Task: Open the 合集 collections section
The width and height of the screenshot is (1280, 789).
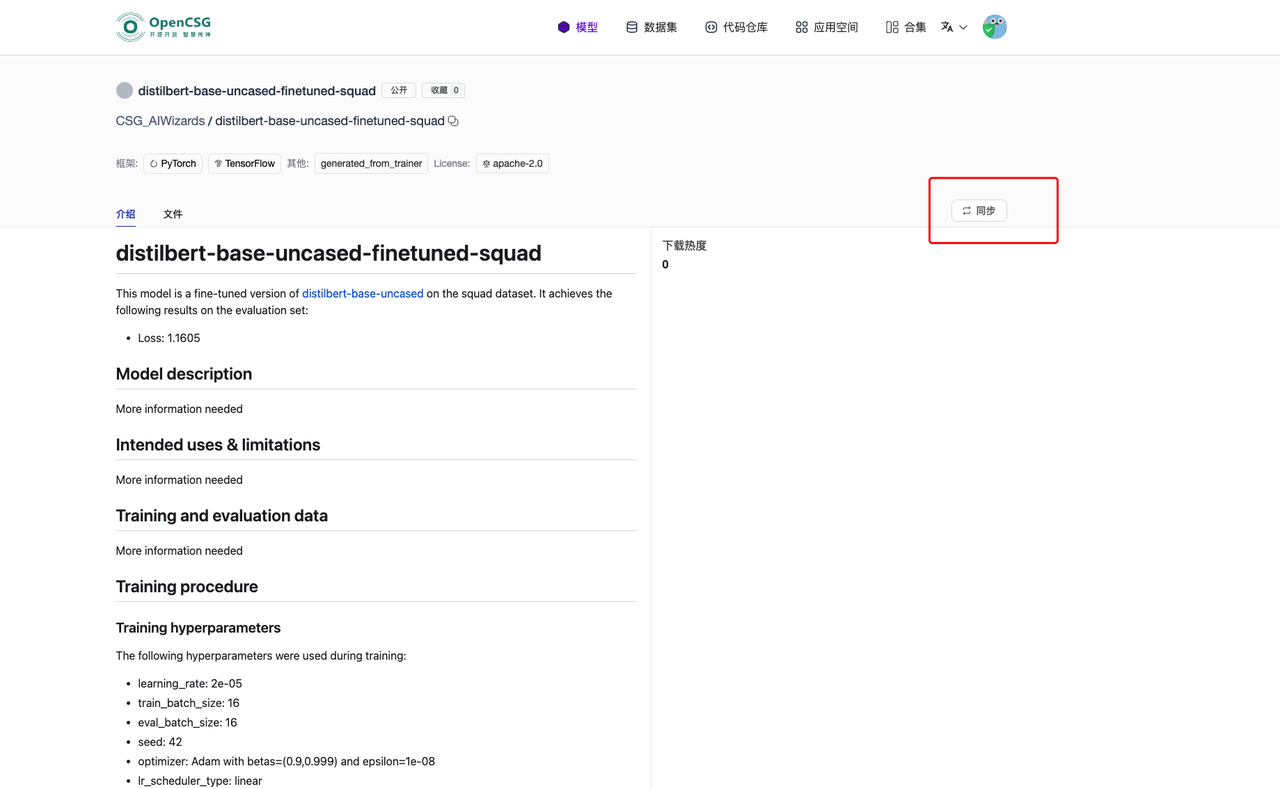Action: [x=906, y=27]
